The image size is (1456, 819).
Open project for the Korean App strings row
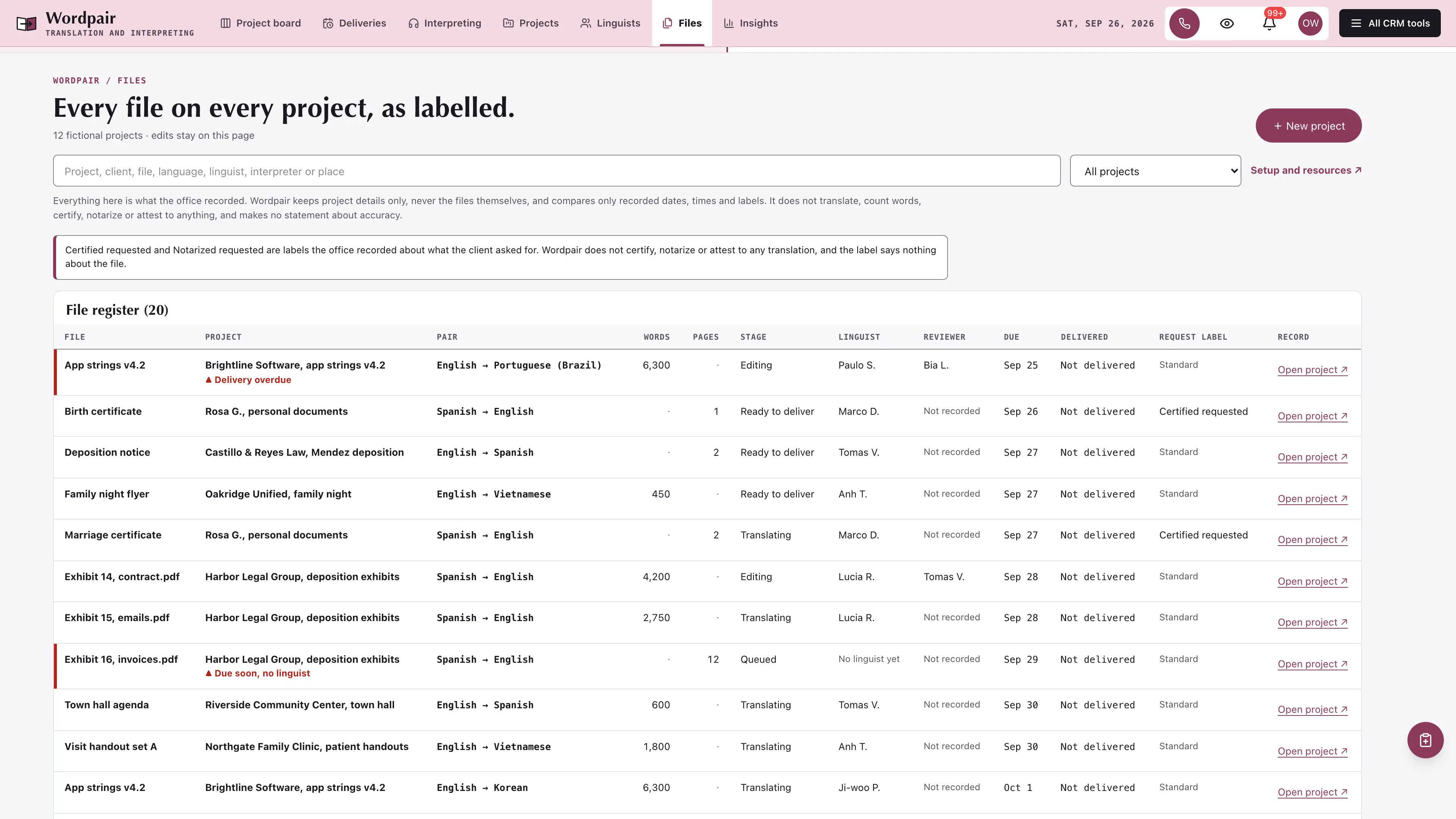[1312, 792]
